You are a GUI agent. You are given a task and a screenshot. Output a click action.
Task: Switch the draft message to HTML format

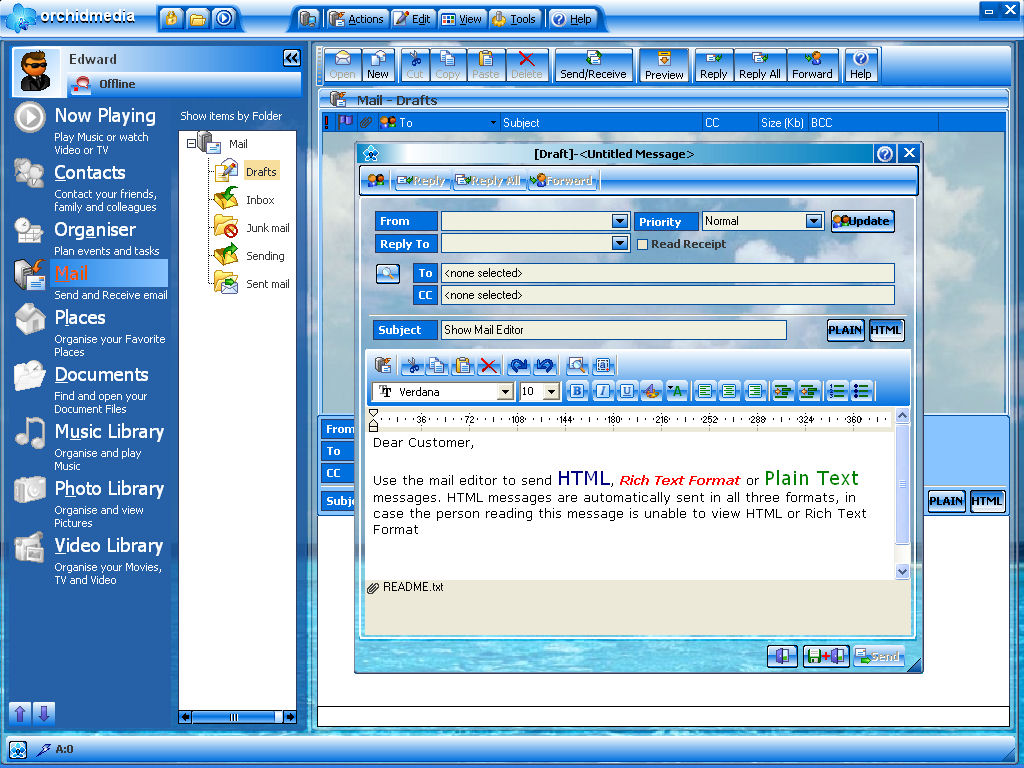pyautogui.click(x=886, y=330)
